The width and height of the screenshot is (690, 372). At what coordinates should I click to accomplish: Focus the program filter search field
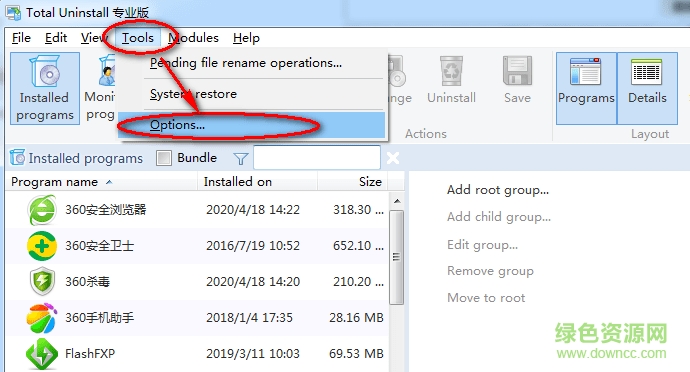[x=317, y=158]
